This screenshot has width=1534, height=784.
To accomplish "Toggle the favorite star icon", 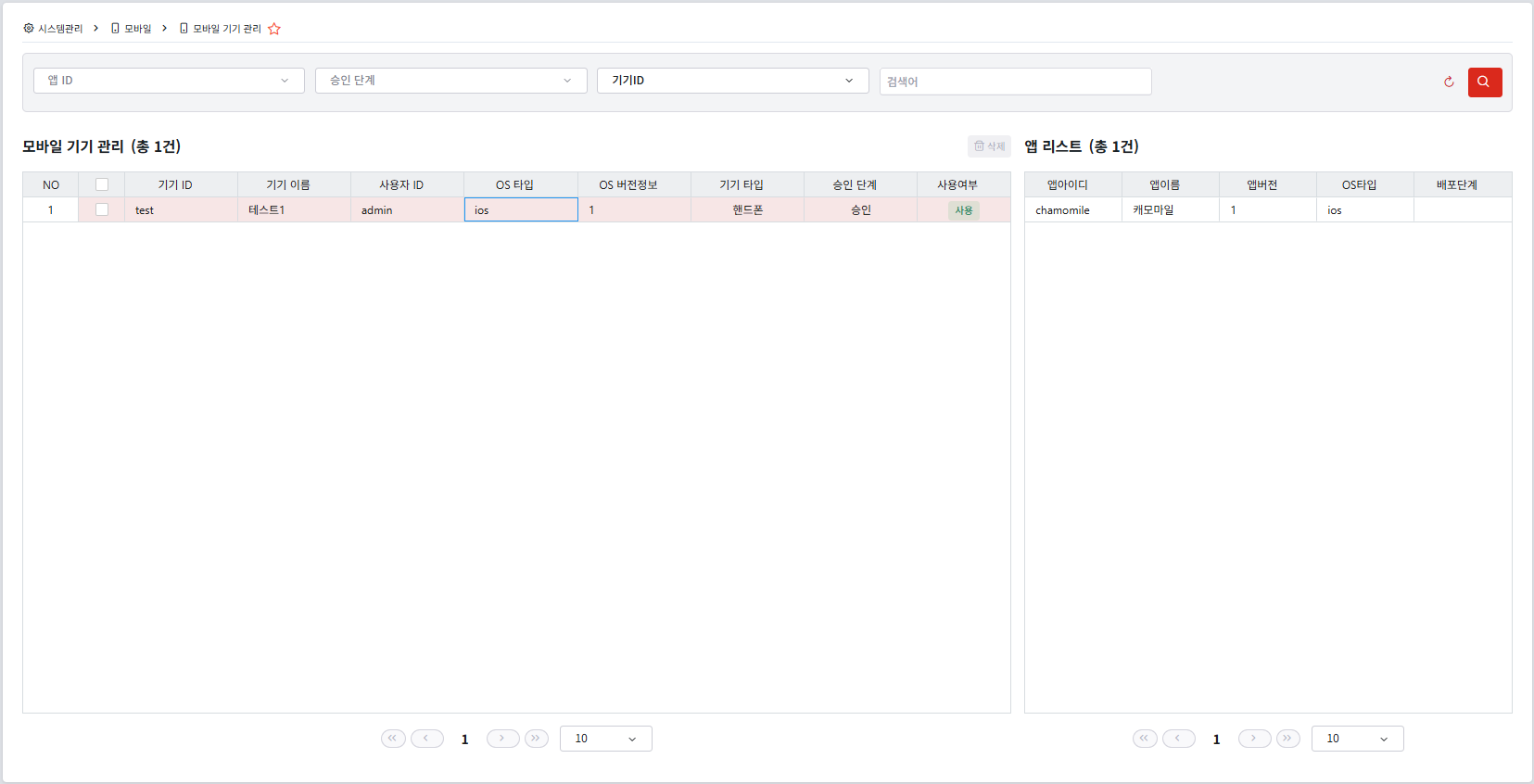I will [274, 29].
